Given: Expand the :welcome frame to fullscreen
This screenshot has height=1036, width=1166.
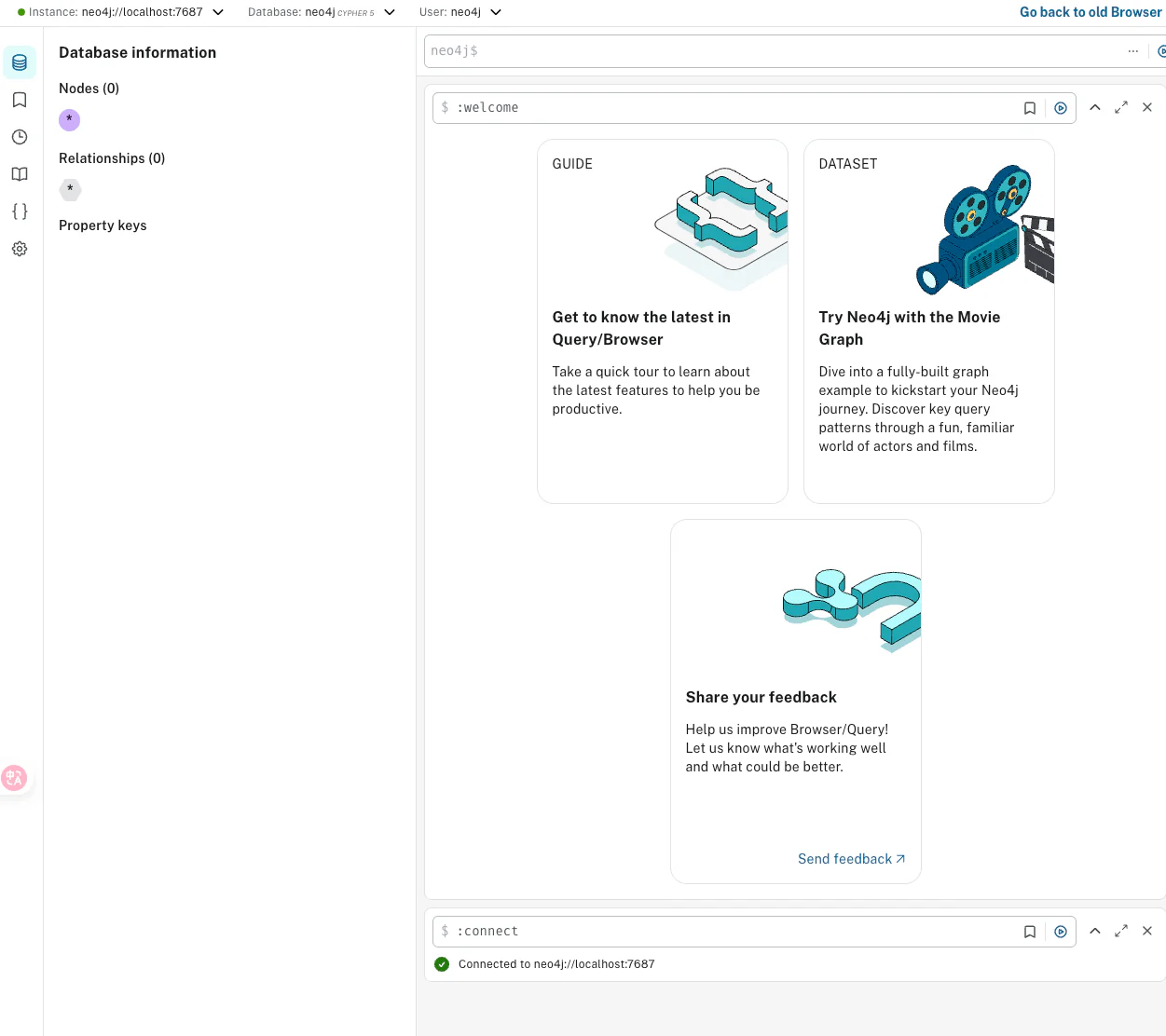Looking at the screenshot, I should 1121,108.
